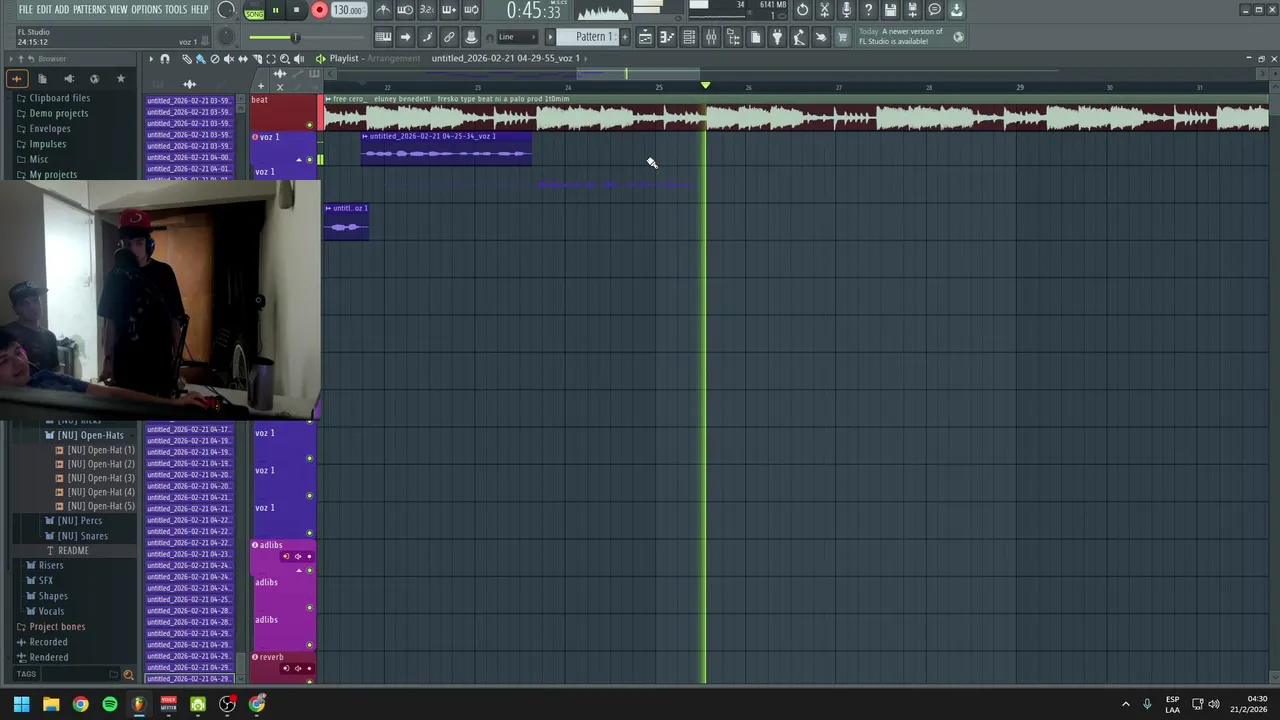
Task: Toggle blend recording overdub icon
Action: point(449,10)
